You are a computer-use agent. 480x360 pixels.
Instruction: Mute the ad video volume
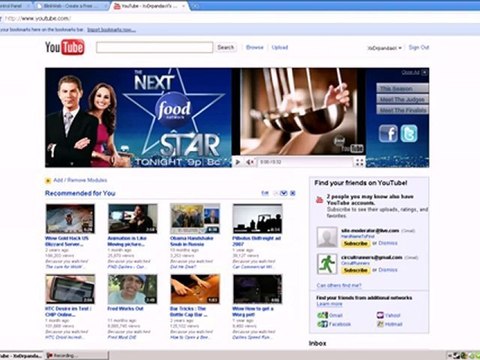click(250, 162)
